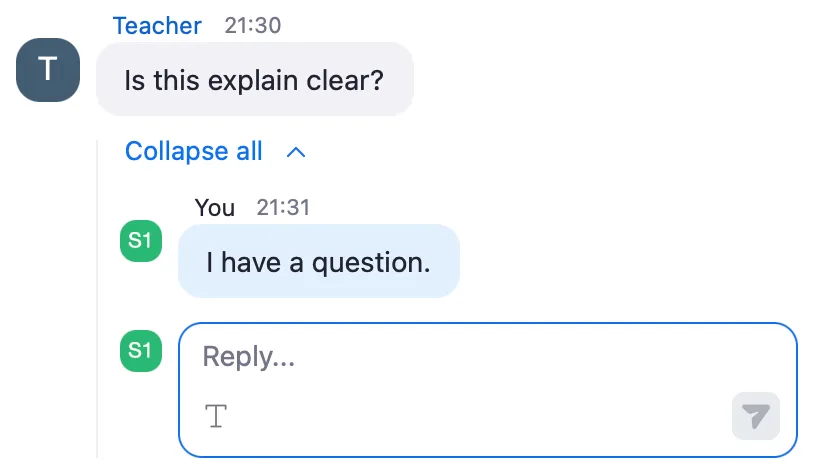Select the "Is this explain clear?" message bubble
Image resolution: width=830 pixels, height=474 pixels.
tap(254, 80)
